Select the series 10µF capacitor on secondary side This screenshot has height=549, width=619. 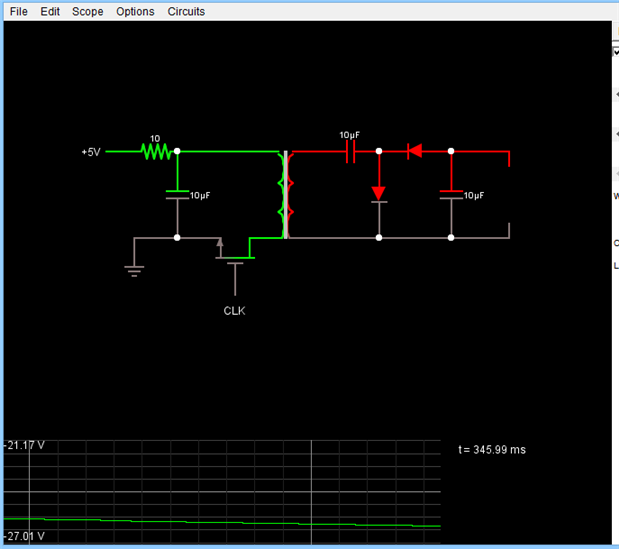point(351,152)
